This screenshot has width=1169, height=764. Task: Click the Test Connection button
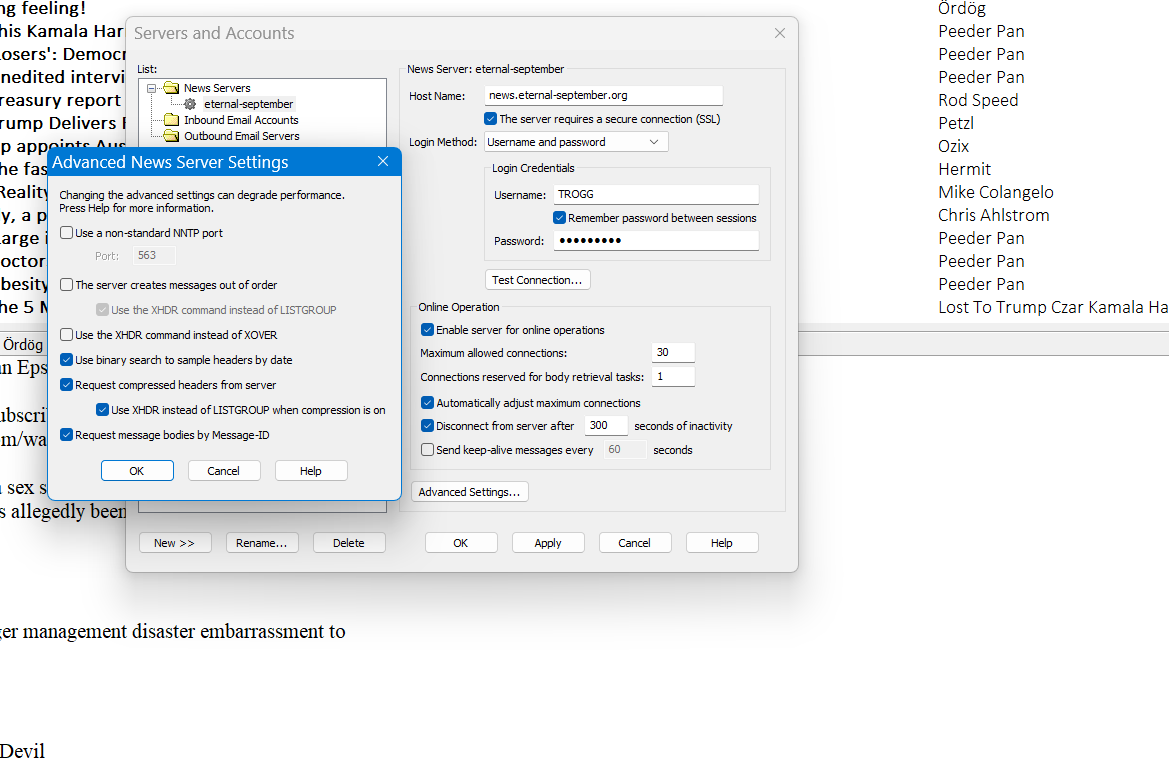(538, 280)
